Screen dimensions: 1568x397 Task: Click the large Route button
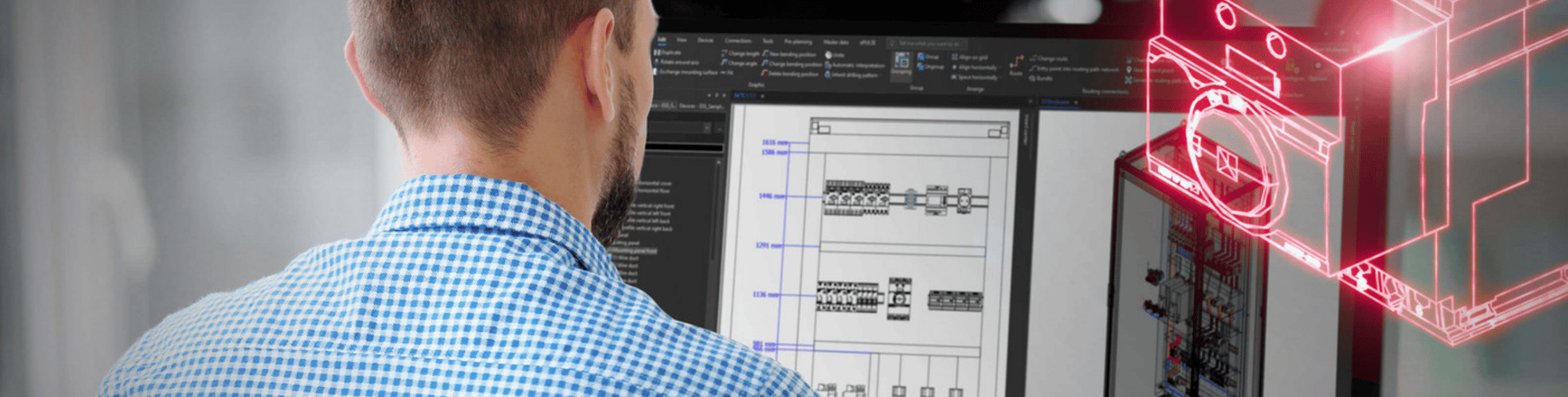pos(1016,65)
